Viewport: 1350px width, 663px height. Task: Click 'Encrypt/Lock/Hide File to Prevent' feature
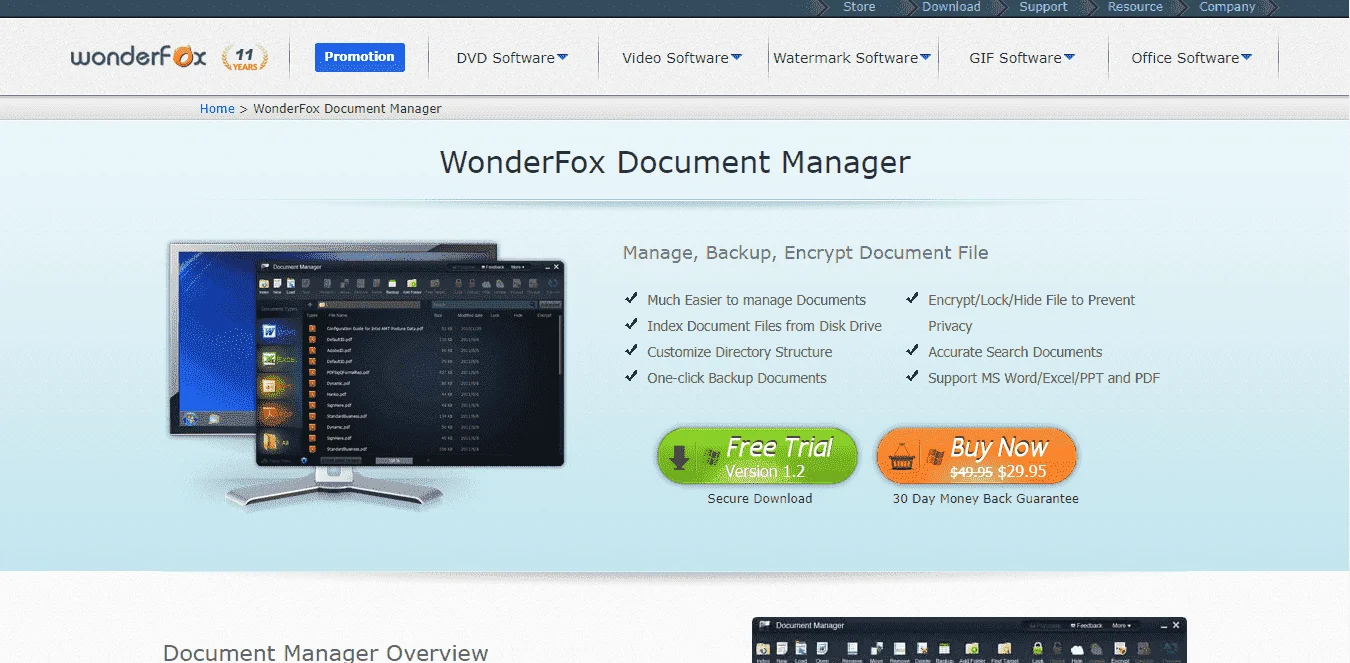pyautogui.click(x=1031, y=300)
